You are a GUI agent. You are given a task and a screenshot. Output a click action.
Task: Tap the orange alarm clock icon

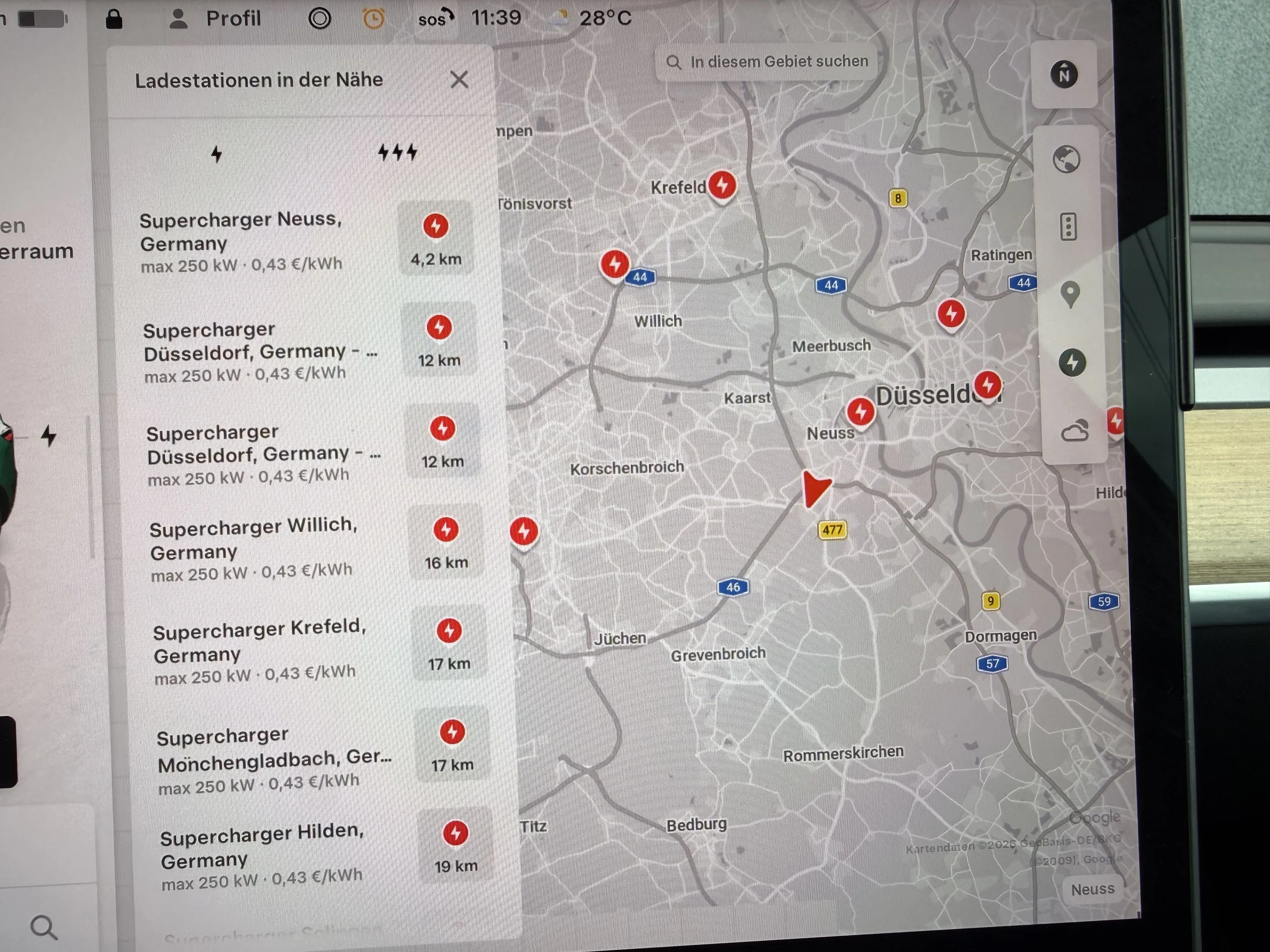373,19
